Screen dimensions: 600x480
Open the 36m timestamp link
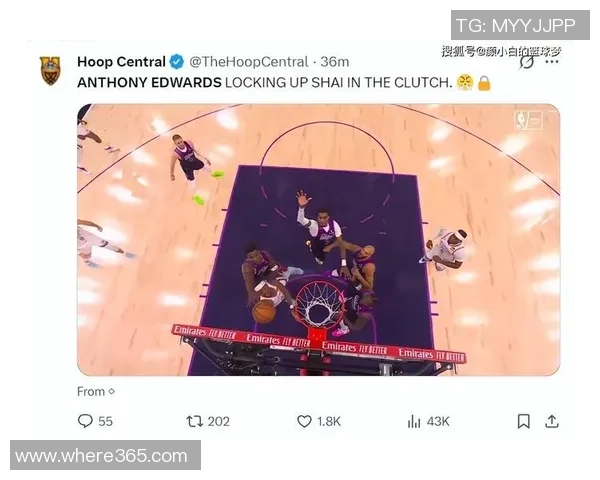pyautogui.click(x=334, y=62)
